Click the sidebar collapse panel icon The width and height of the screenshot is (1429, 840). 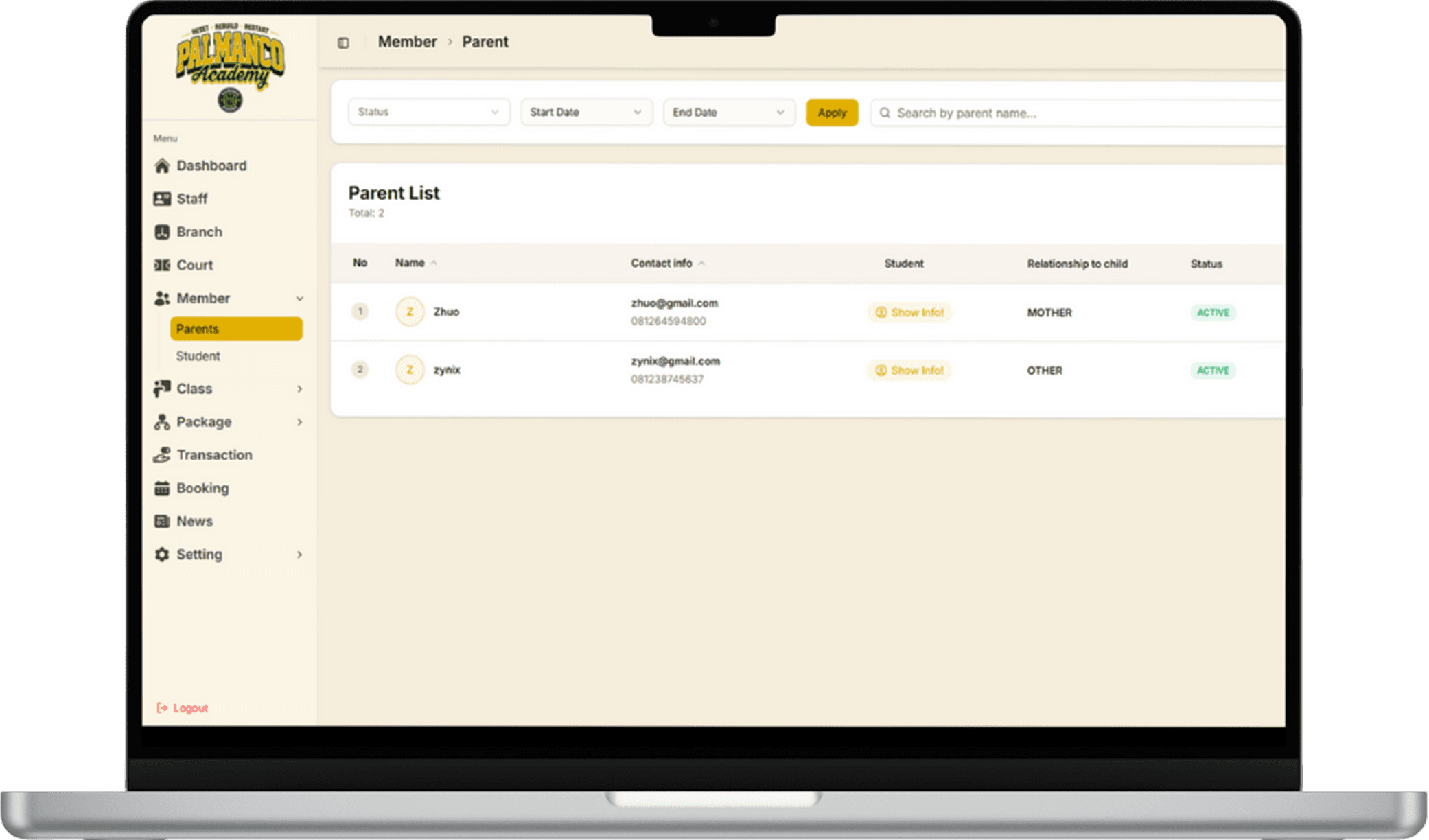point(343,43)
